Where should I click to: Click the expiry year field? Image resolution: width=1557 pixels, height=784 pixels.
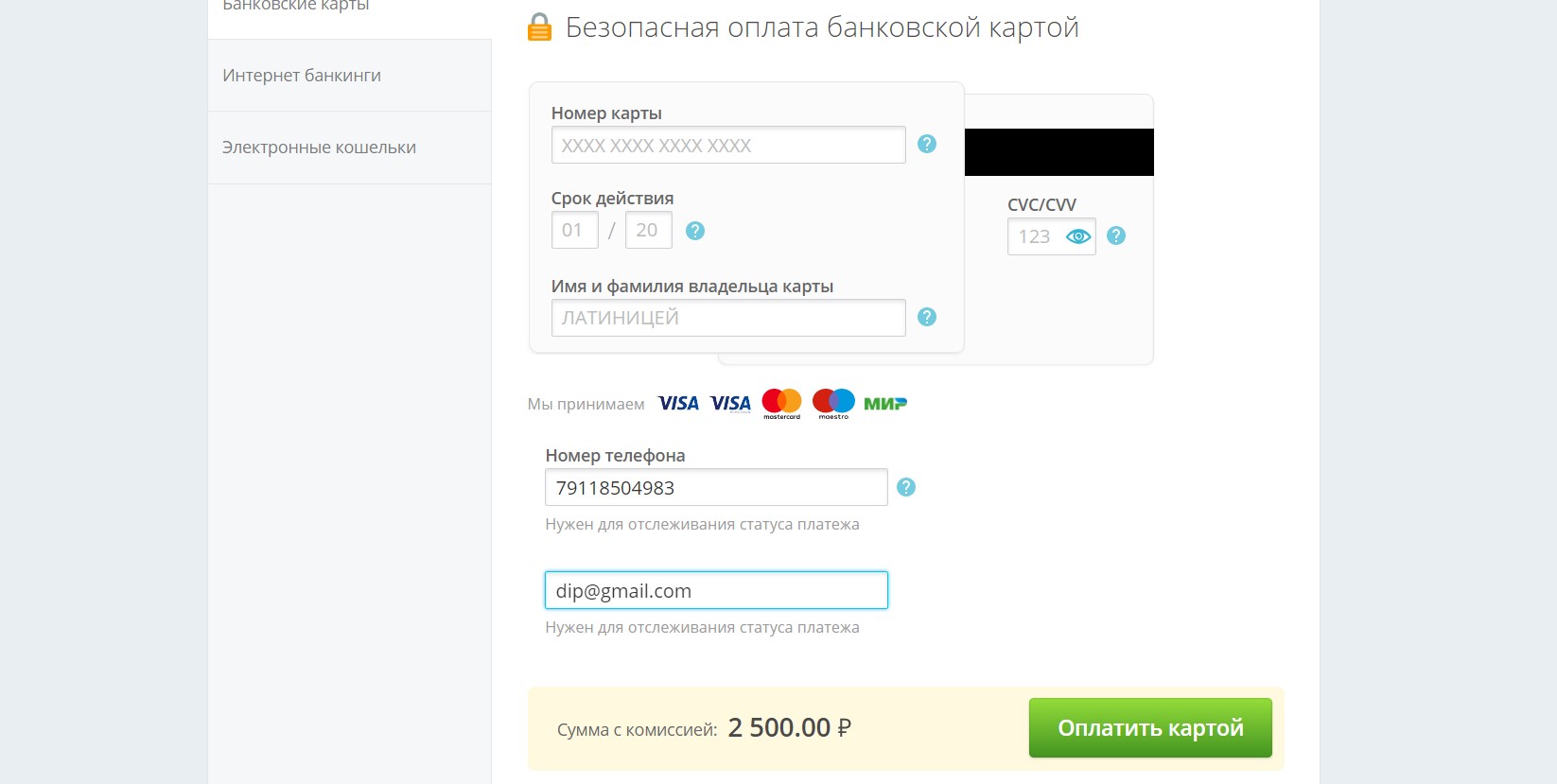[x=648, y=230]
